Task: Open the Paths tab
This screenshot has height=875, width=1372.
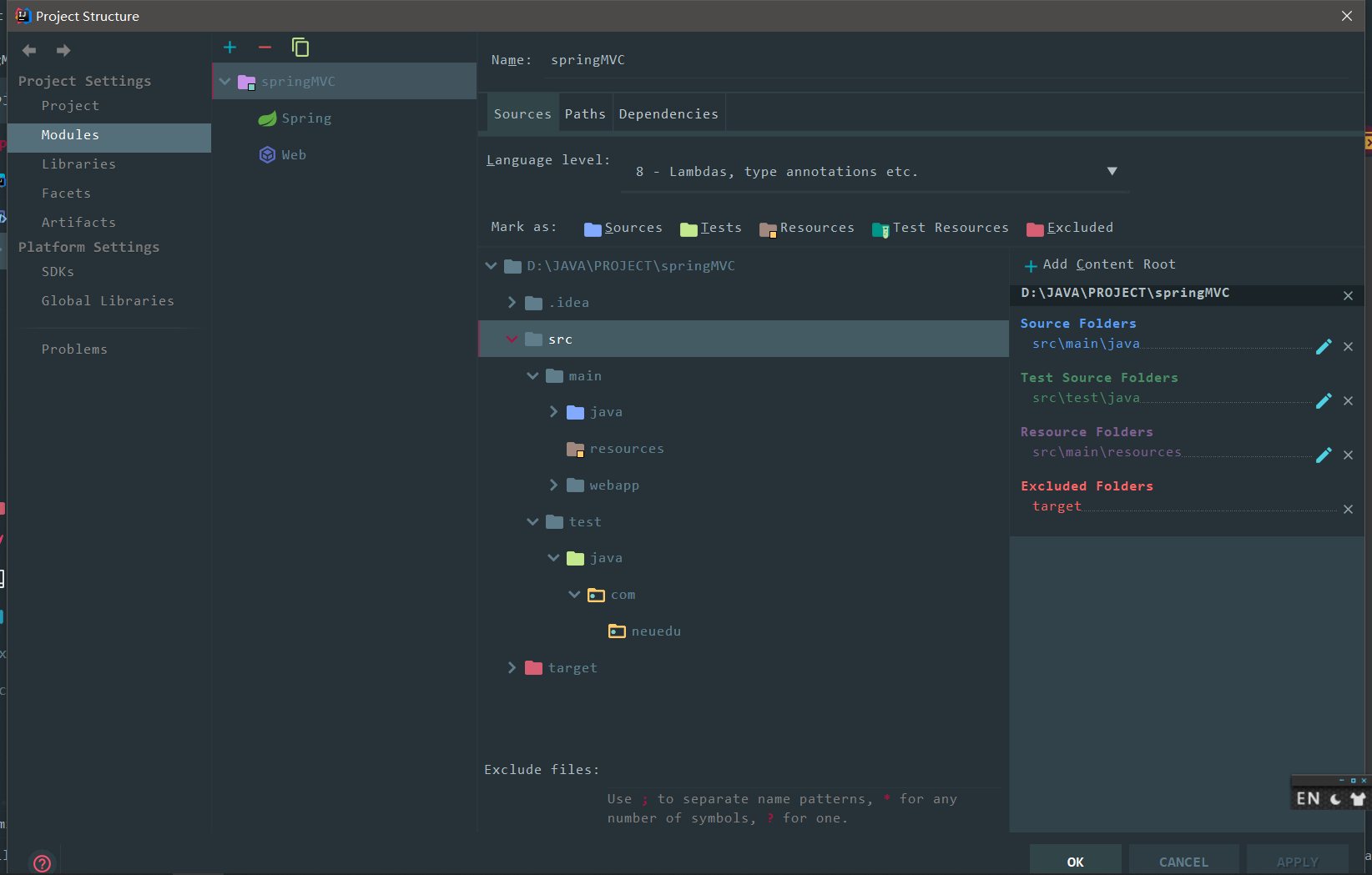Action: coord(585,114)
